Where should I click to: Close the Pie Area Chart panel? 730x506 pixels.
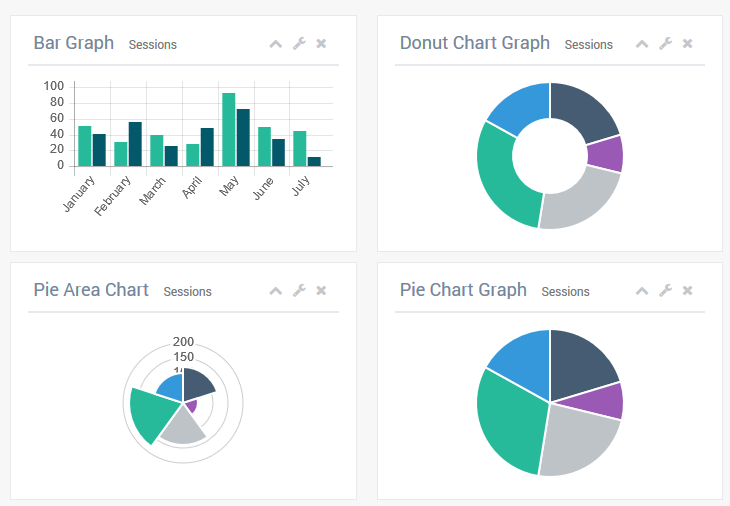pyautogui.click(x=321, y=291)
